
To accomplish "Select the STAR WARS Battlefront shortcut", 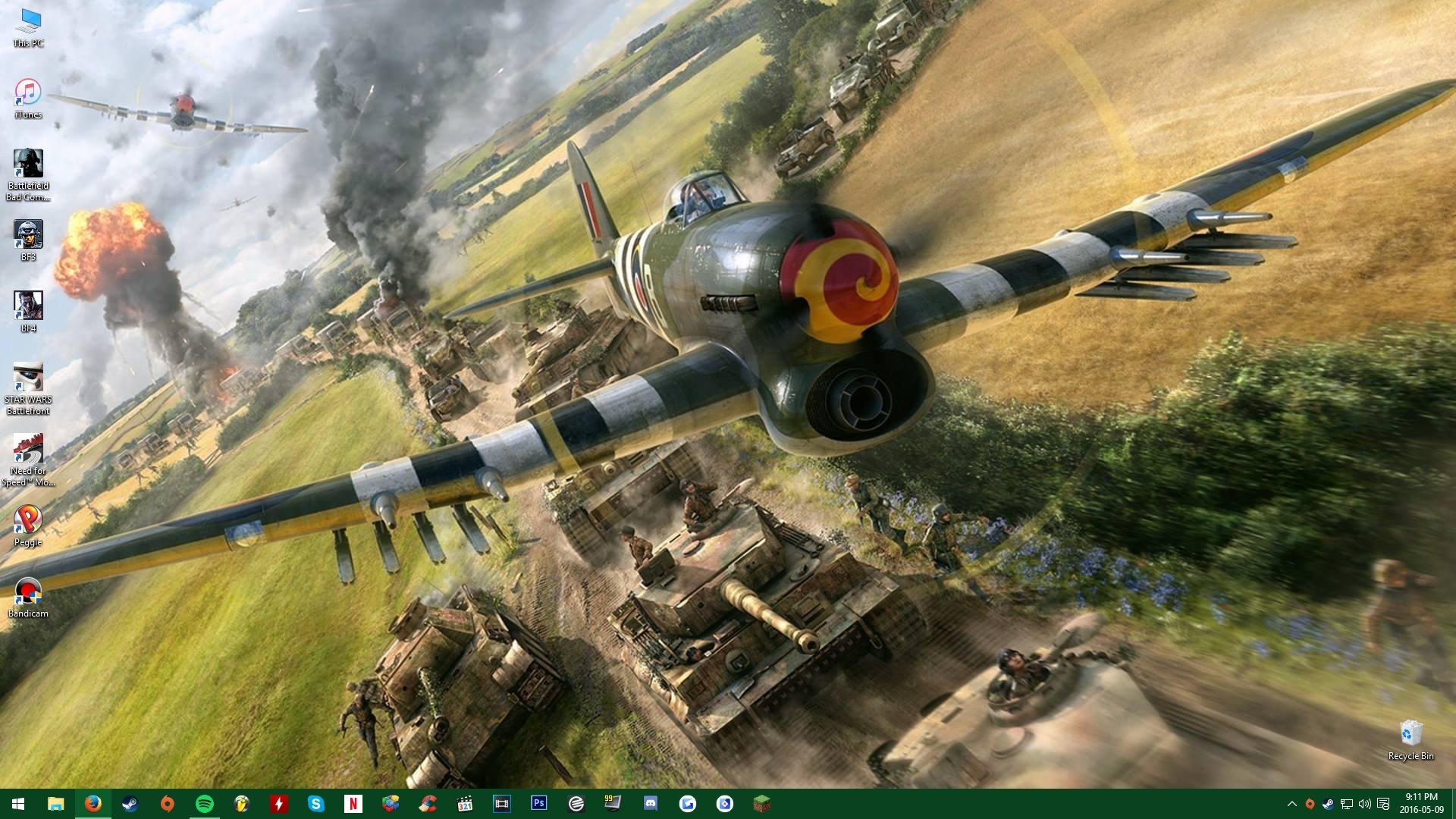I will (x=28, y=390).
